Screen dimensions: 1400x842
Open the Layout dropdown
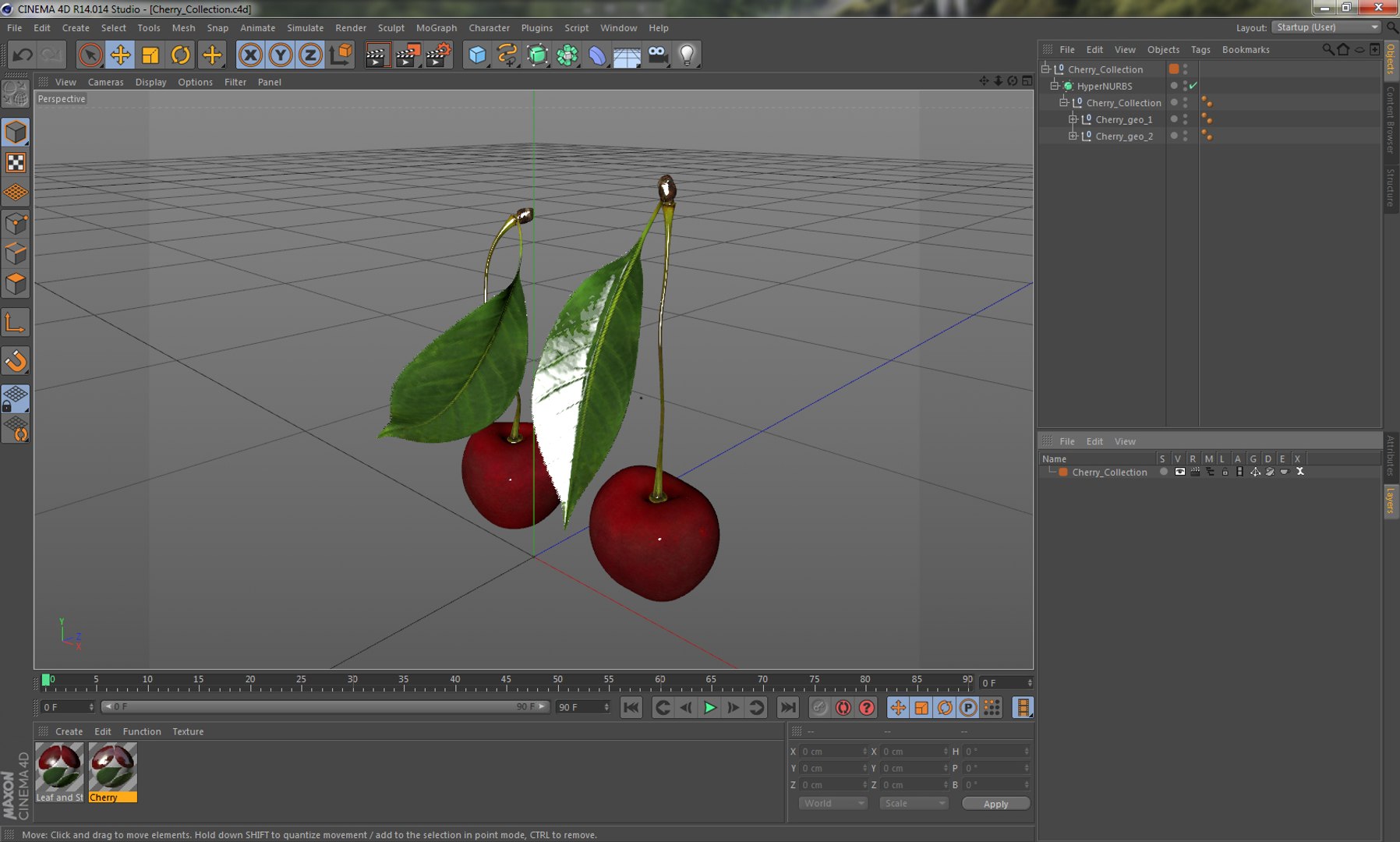(x=1327, y=27)
